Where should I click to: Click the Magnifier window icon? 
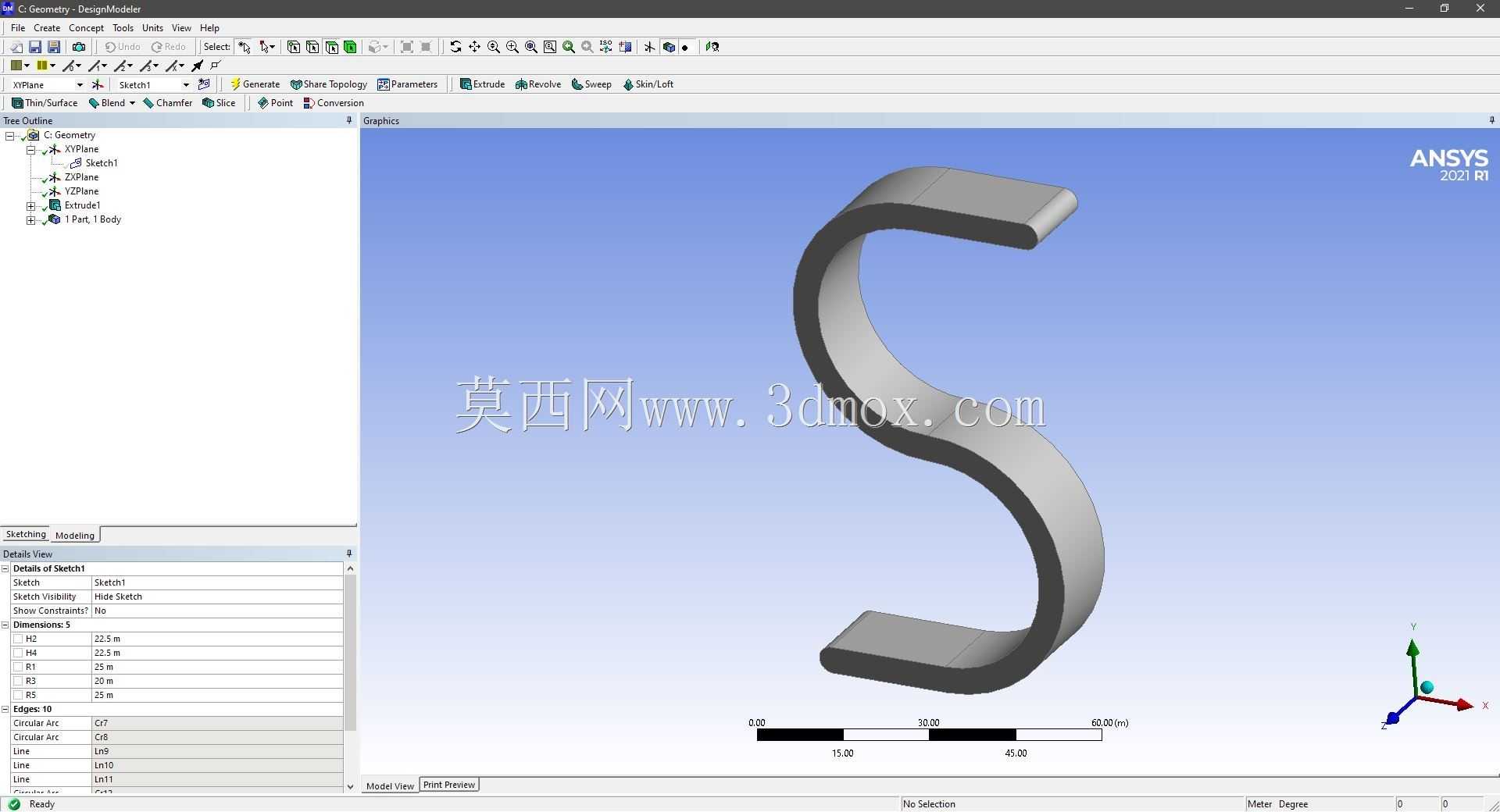pyautogui.click(x=550, y=47)
